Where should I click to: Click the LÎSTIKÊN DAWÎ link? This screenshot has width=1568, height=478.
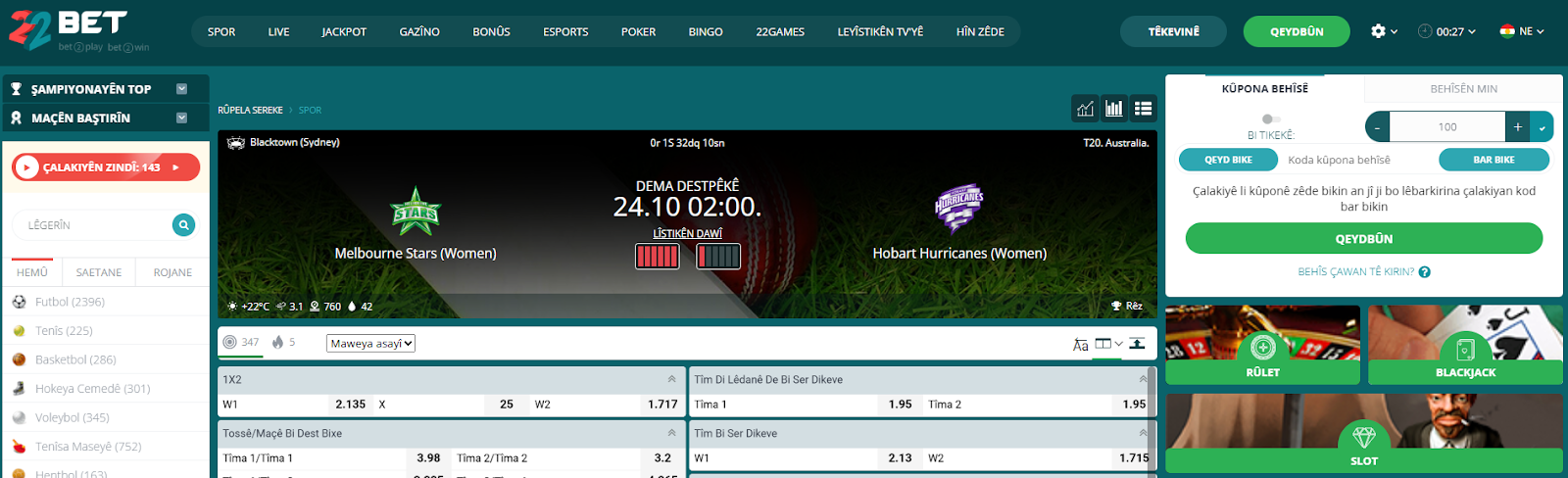(687, 233)
